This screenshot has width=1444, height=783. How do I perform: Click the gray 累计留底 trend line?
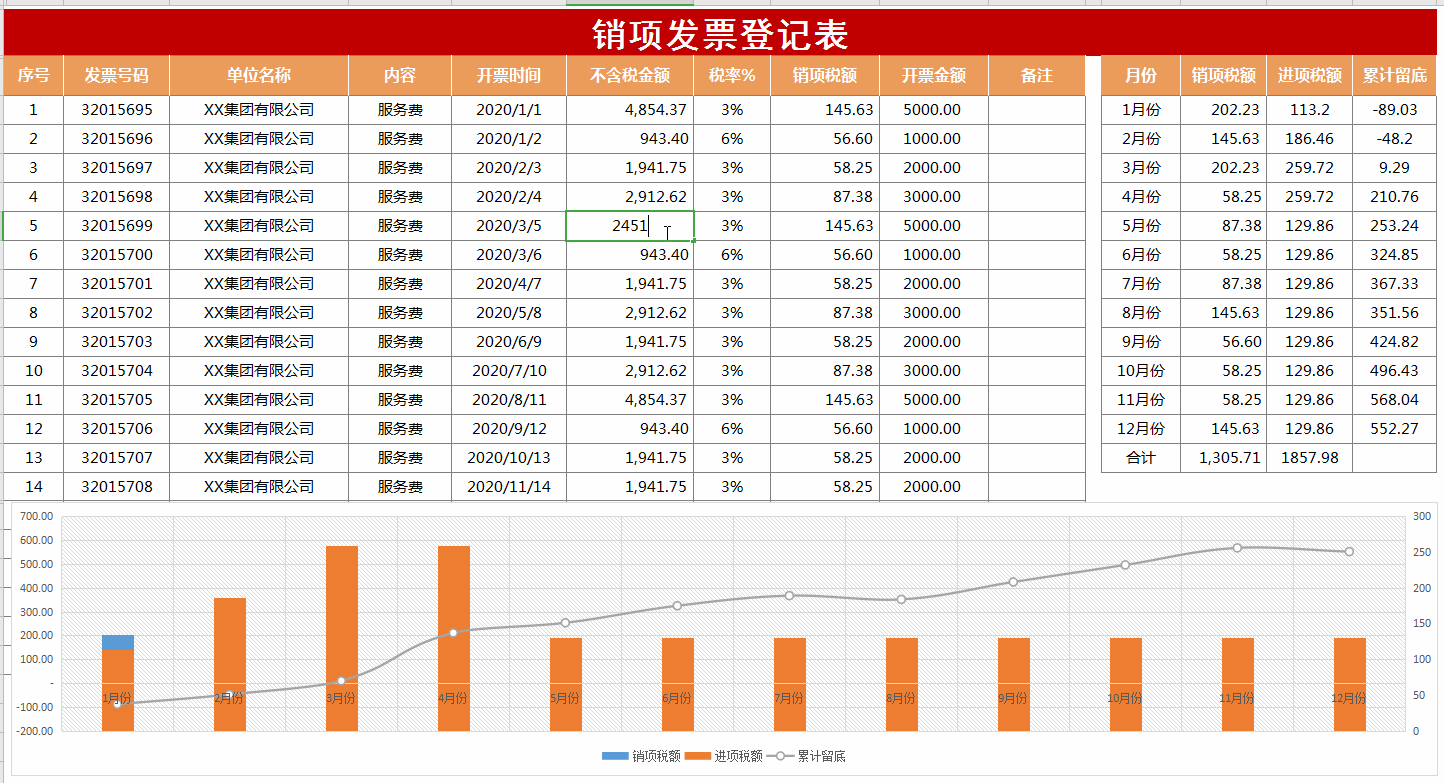tap(900, 597)
